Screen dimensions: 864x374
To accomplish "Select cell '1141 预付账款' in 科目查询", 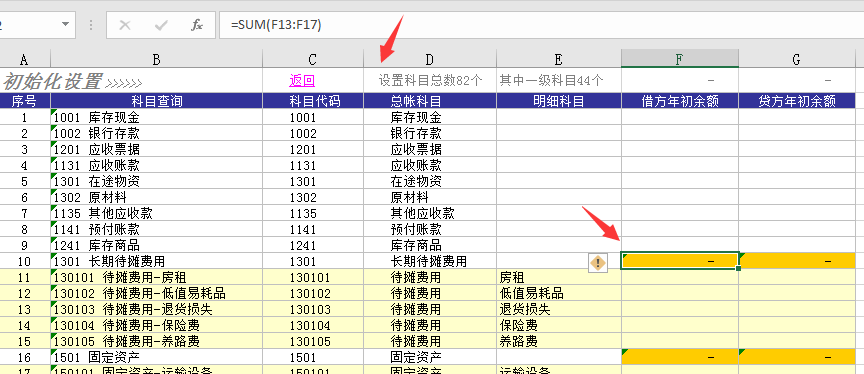I will point(156,229).
